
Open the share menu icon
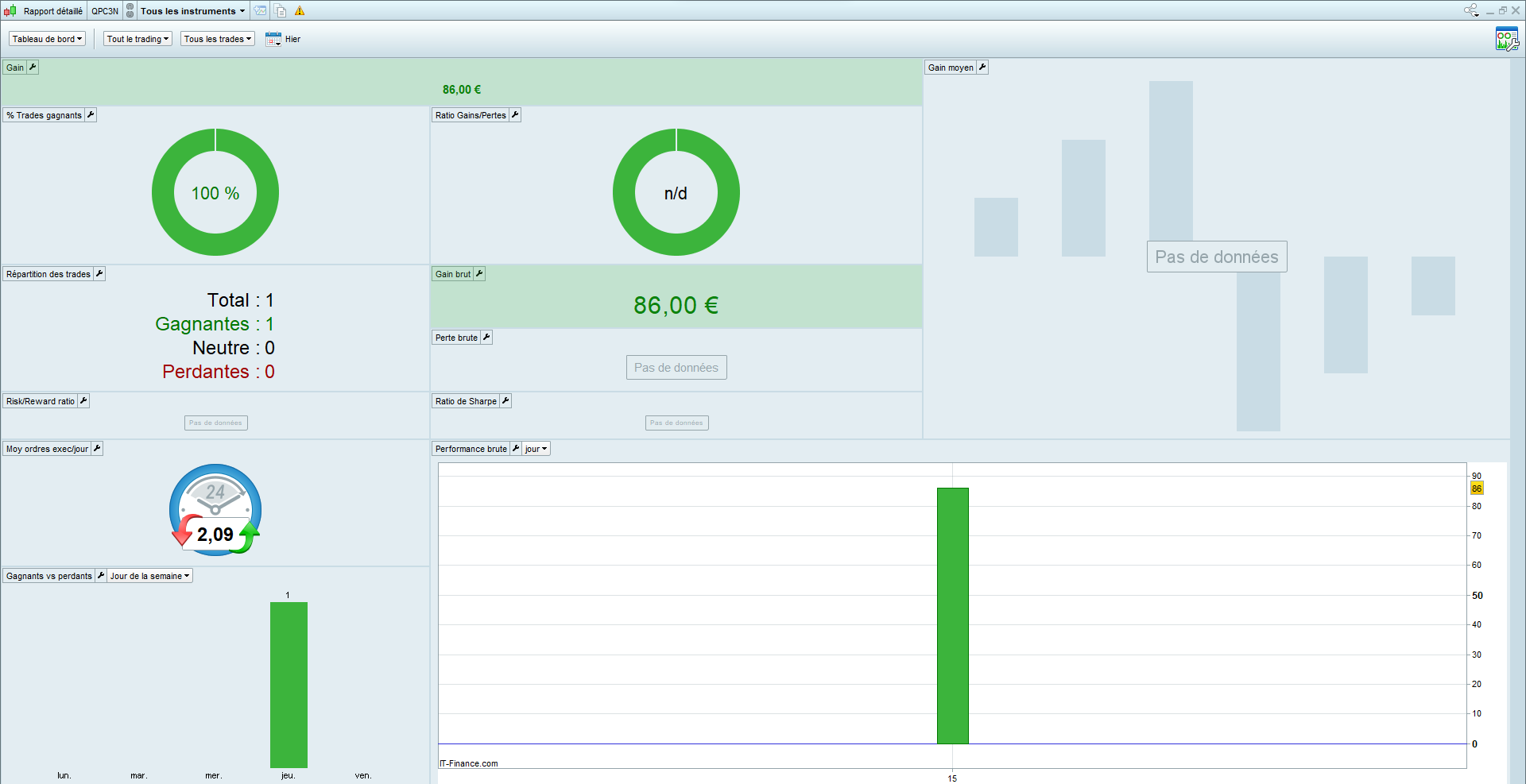pos(1471,10)
